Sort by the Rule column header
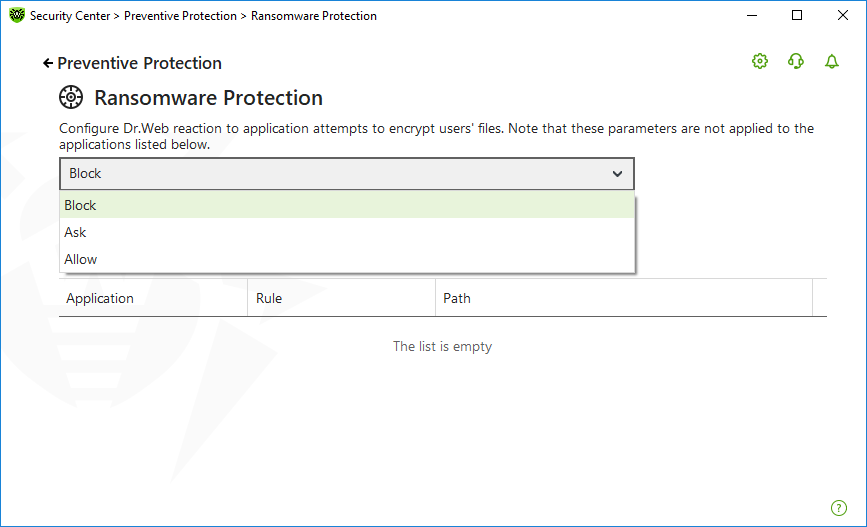 (341, 298)
